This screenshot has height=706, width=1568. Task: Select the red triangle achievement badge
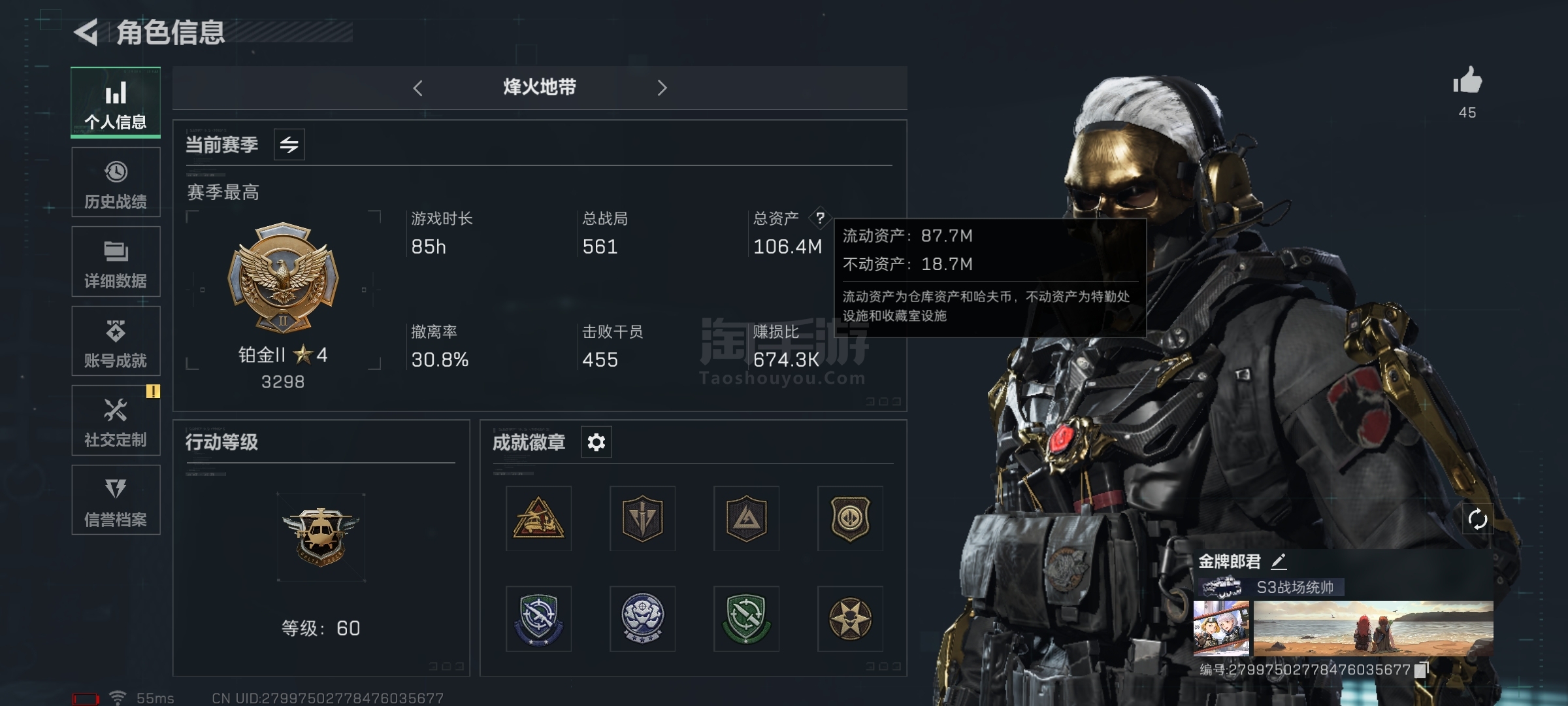tap(538, 518)
